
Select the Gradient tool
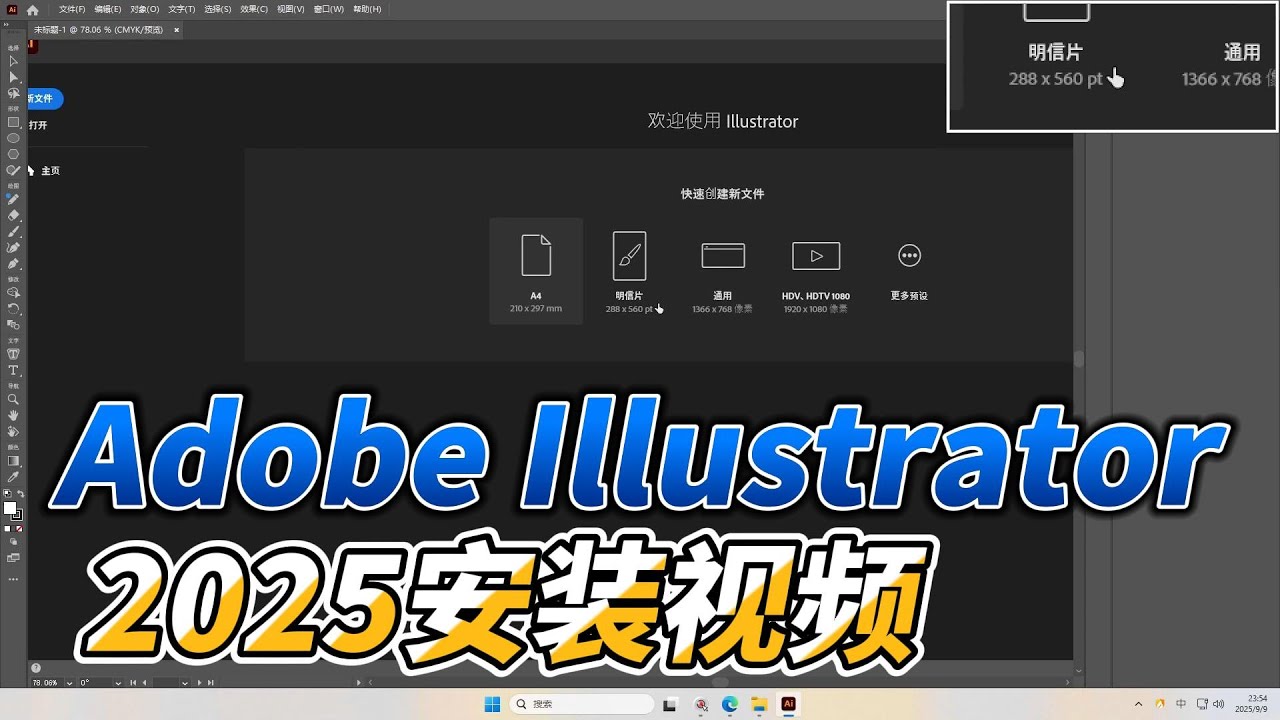(x=13, y=461)
